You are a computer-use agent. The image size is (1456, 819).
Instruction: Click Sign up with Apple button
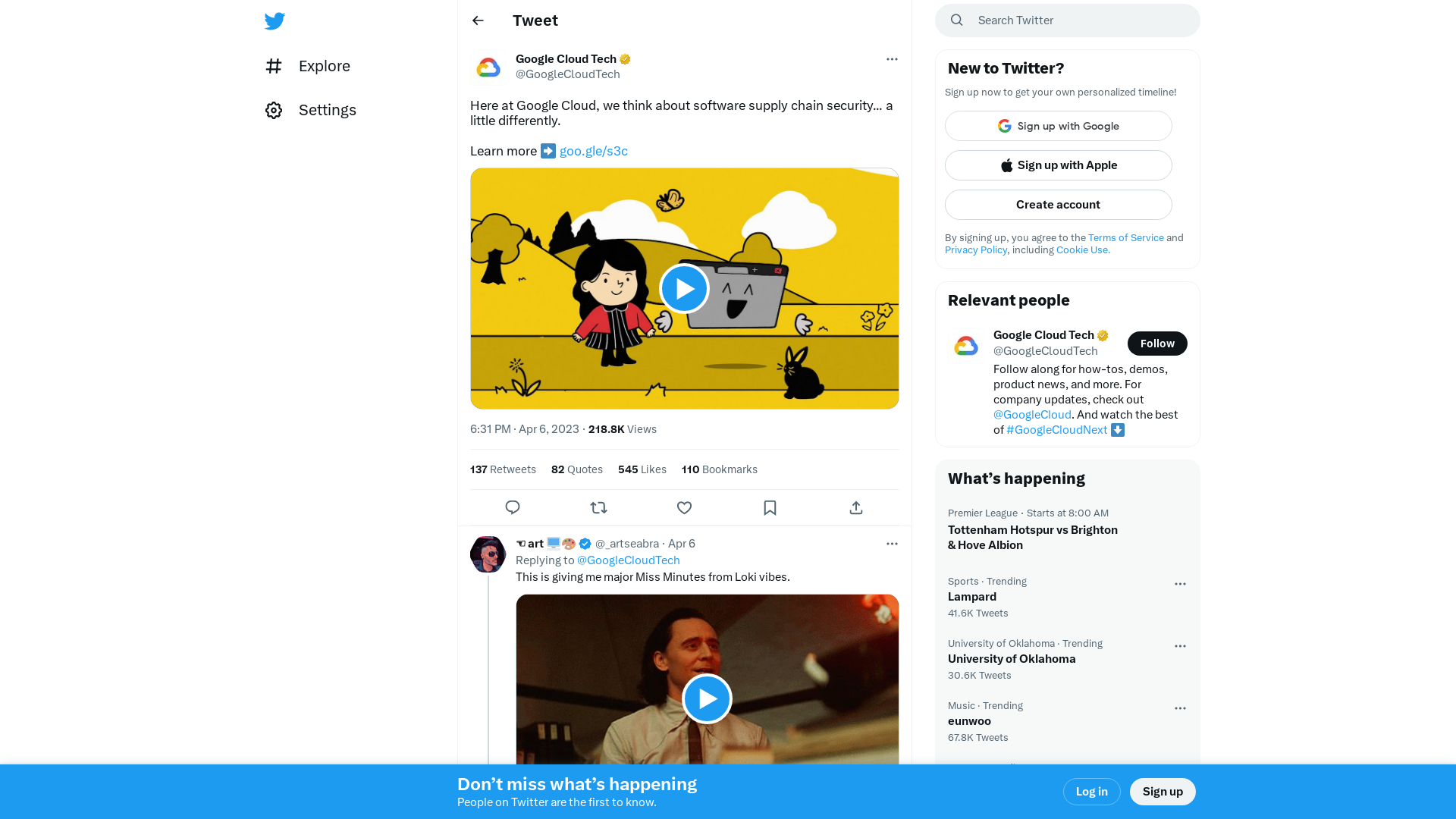(1058, 165)
